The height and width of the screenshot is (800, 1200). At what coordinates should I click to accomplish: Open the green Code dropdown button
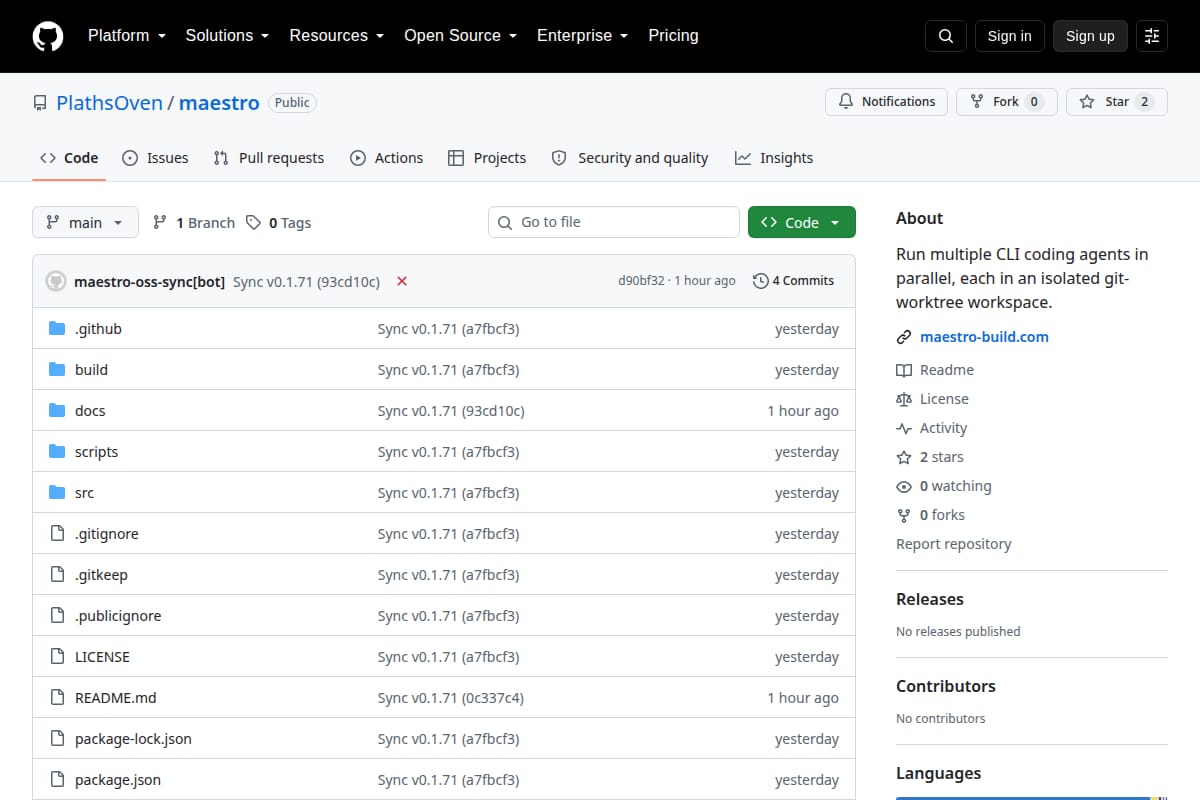[802, 223]
